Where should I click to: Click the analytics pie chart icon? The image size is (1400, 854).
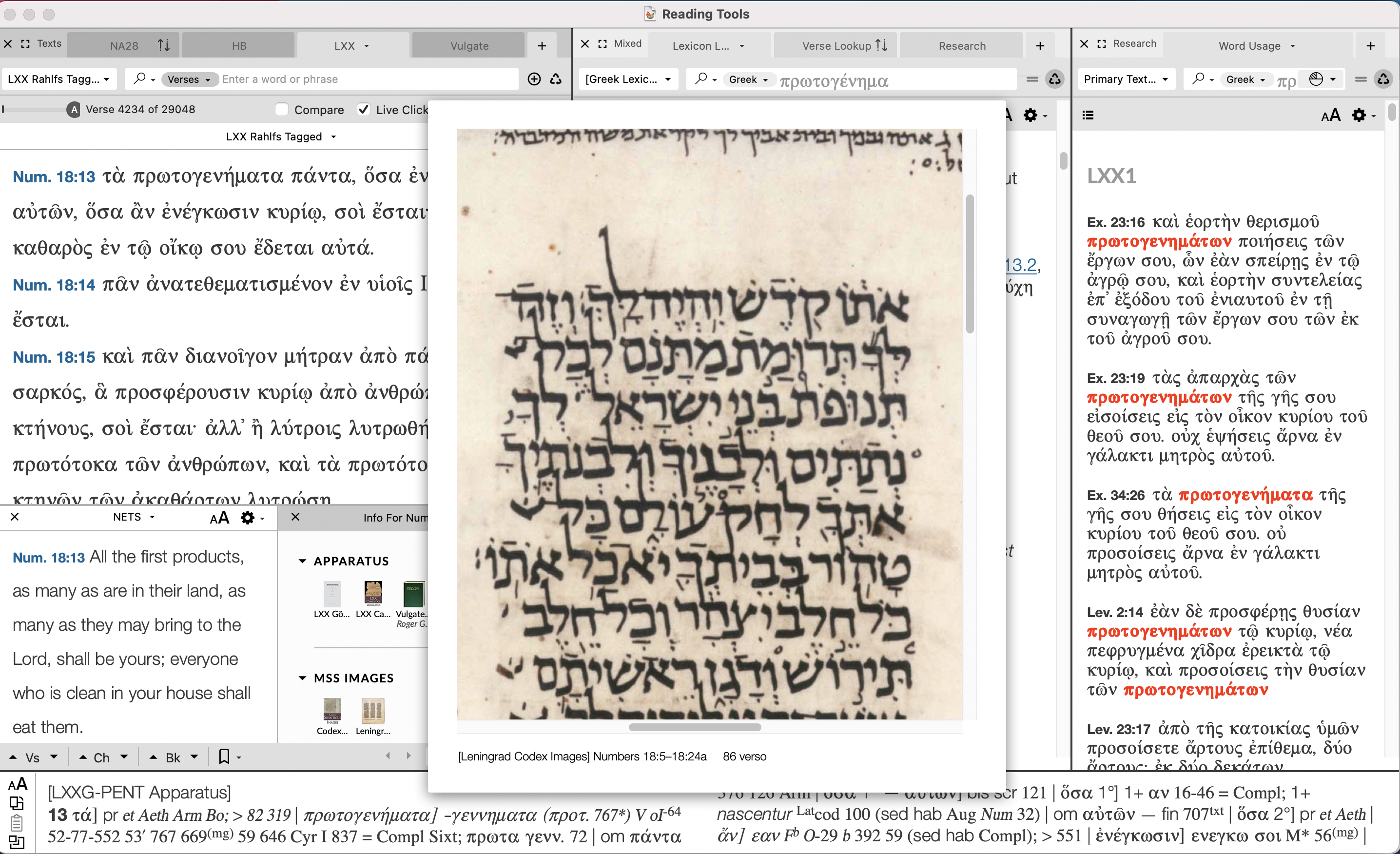pyautogui.click(x=1316, y=79)
